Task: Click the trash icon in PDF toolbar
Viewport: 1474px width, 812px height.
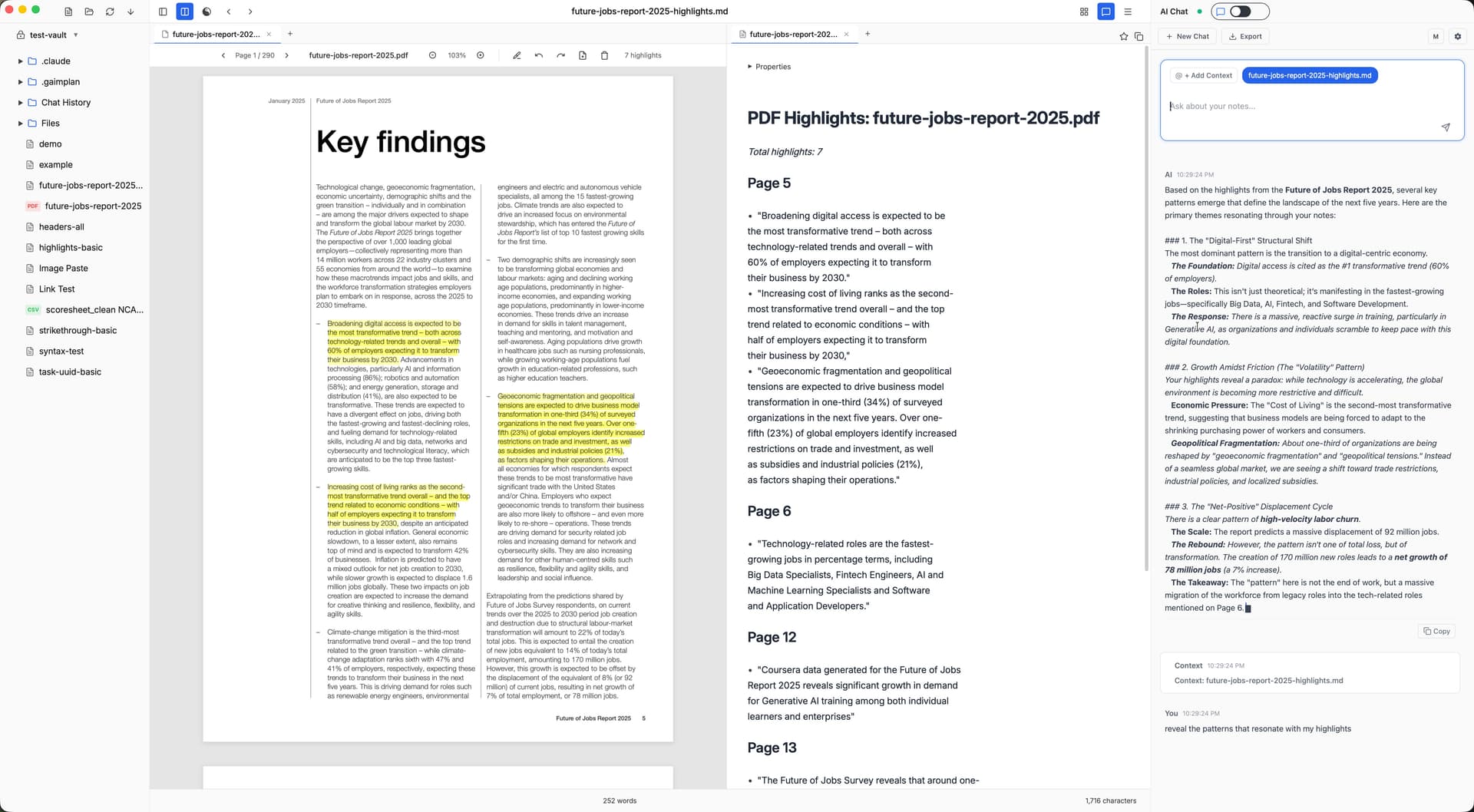Action: tap(604, 55)
